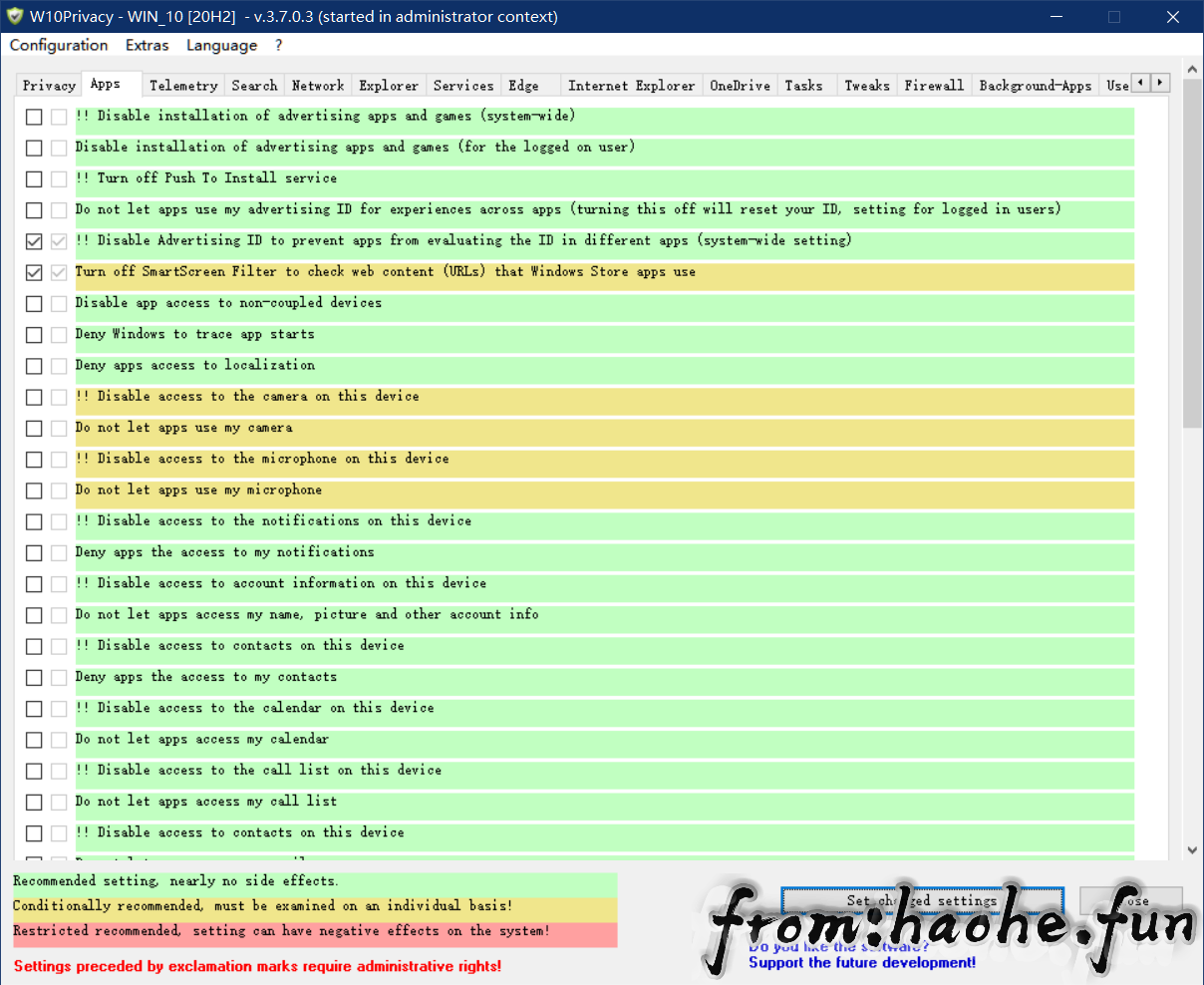Switch to the OneDrive tab
Image resolution: width=1204 pixels, height=985 pixels.
741,86
